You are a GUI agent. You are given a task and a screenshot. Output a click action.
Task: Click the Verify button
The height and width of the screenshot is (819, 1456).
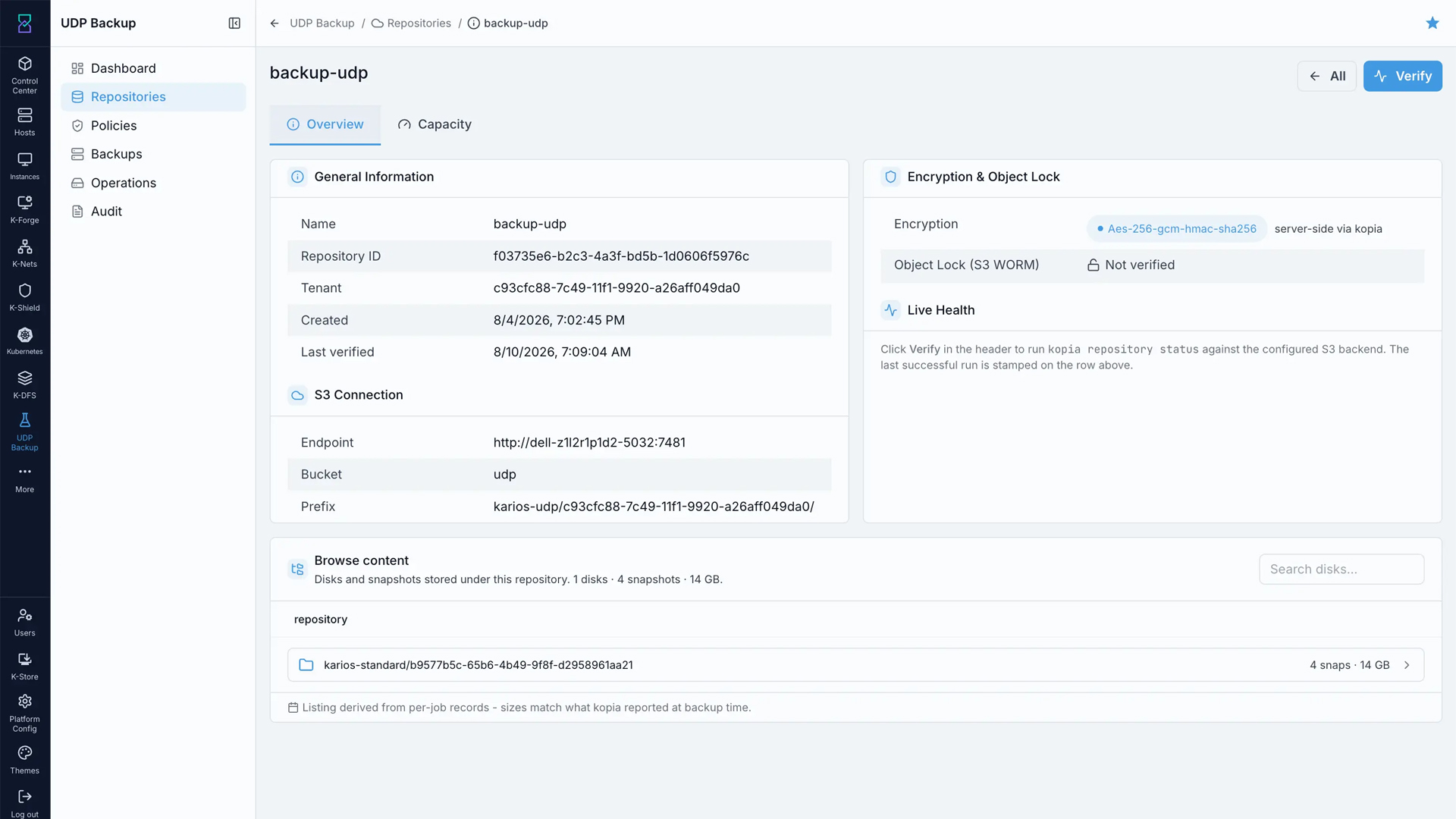pos(1402,76)
